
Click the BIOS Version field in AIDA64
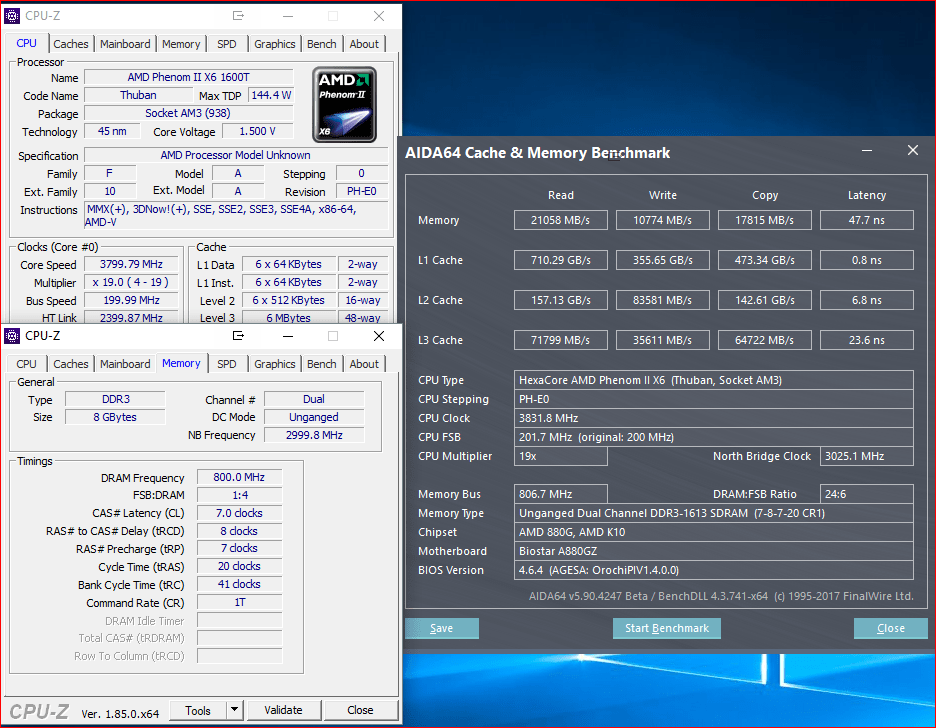click(x=713, y=570)
